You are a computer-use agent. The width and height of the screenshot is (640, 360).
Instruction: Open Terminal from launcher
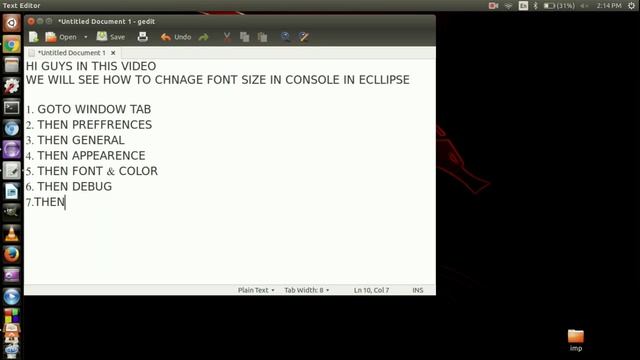click(x=11, y=107)
